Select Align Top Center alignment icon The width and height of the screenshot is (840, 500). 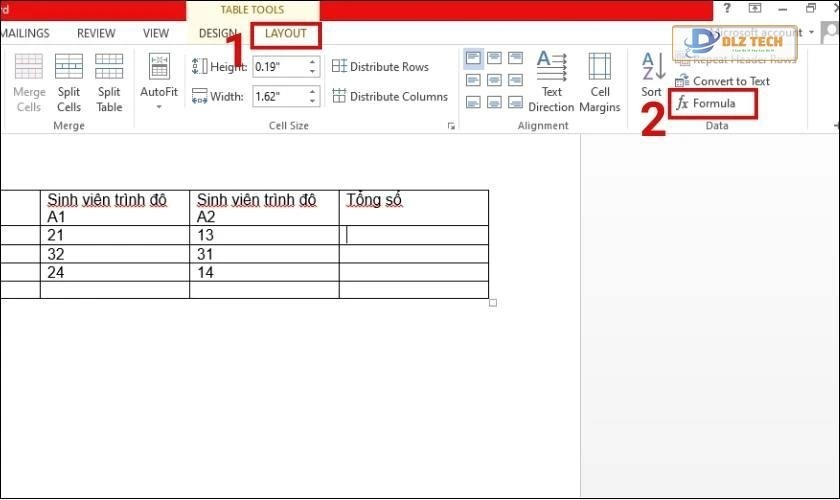click(x=495, y=59)
